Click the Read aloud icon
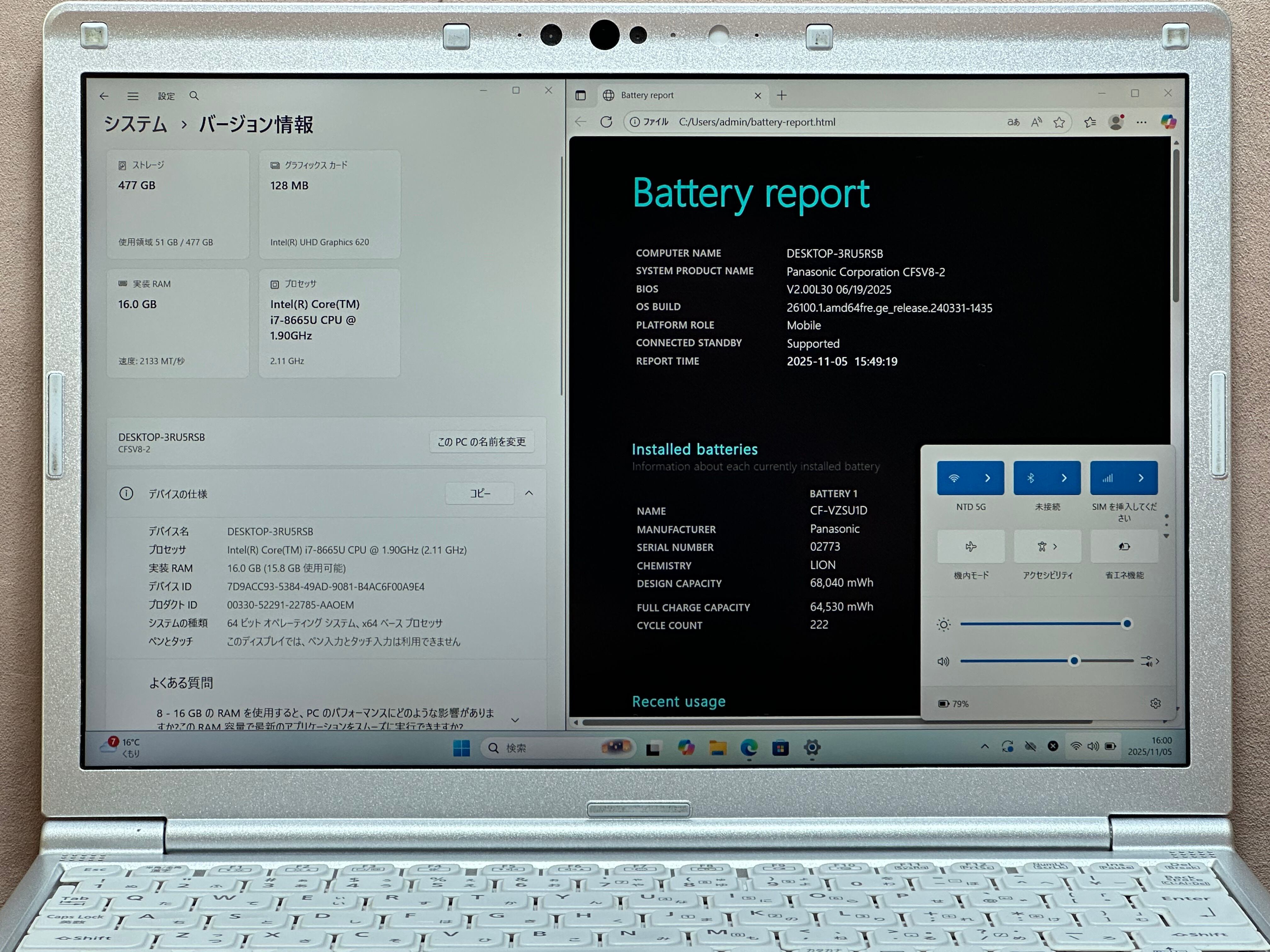Viewport: 1270px width, 952px height. (1036, 122)
